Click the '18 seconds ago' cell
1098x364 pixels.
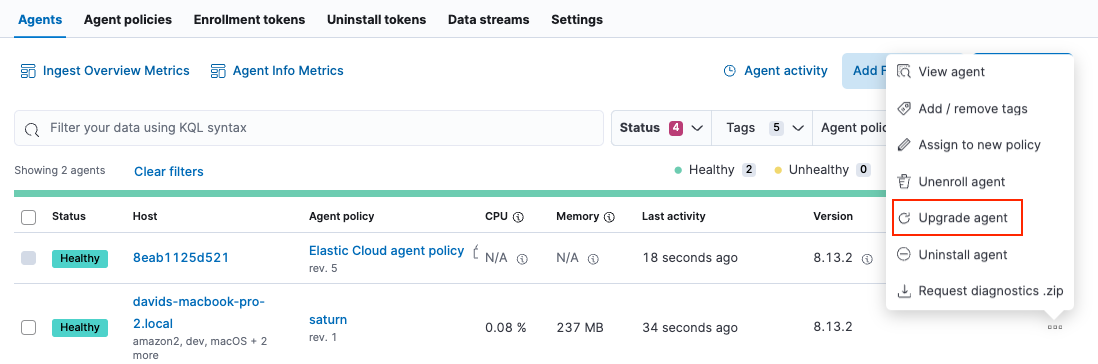690,258
